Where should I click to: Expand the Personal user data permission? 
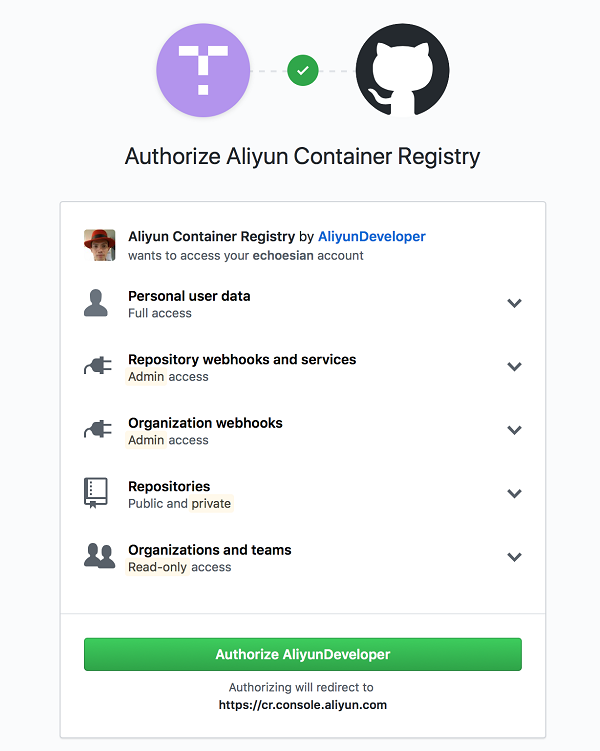[x=514, y=303]
